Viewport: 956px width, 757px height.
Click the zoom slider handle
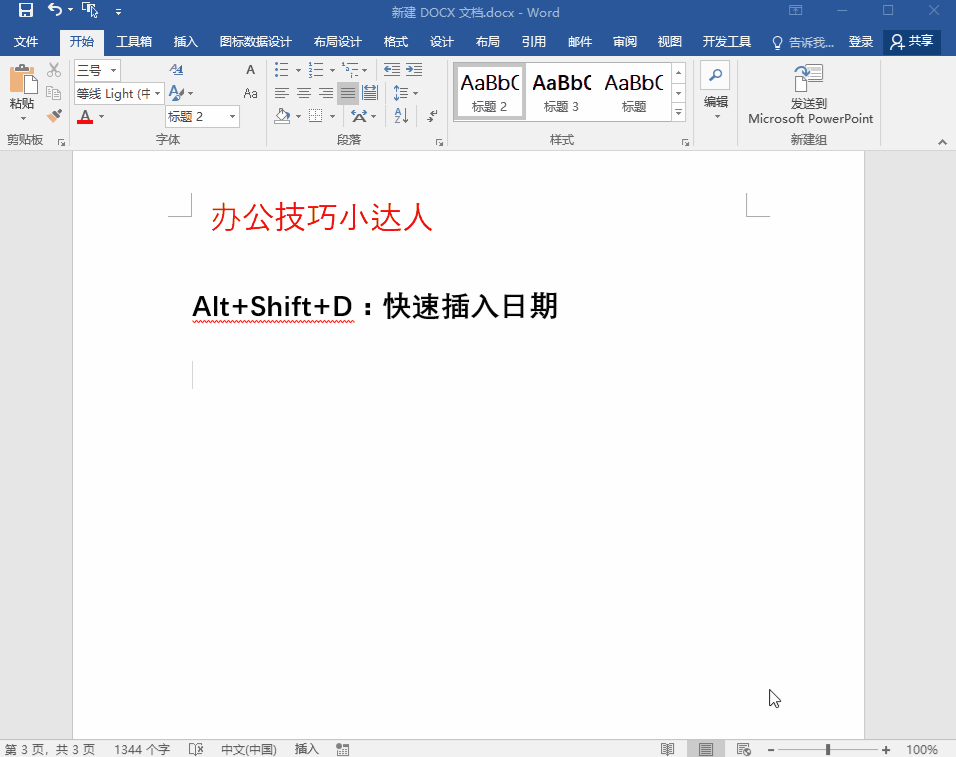point(828,749)
